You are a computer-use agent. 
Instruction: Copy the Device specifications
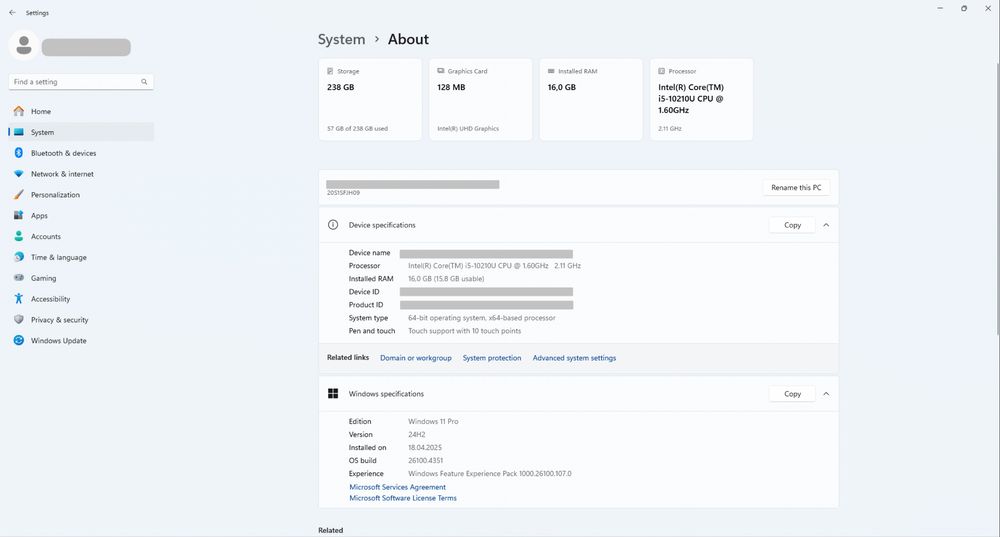[x=792, y=225]
